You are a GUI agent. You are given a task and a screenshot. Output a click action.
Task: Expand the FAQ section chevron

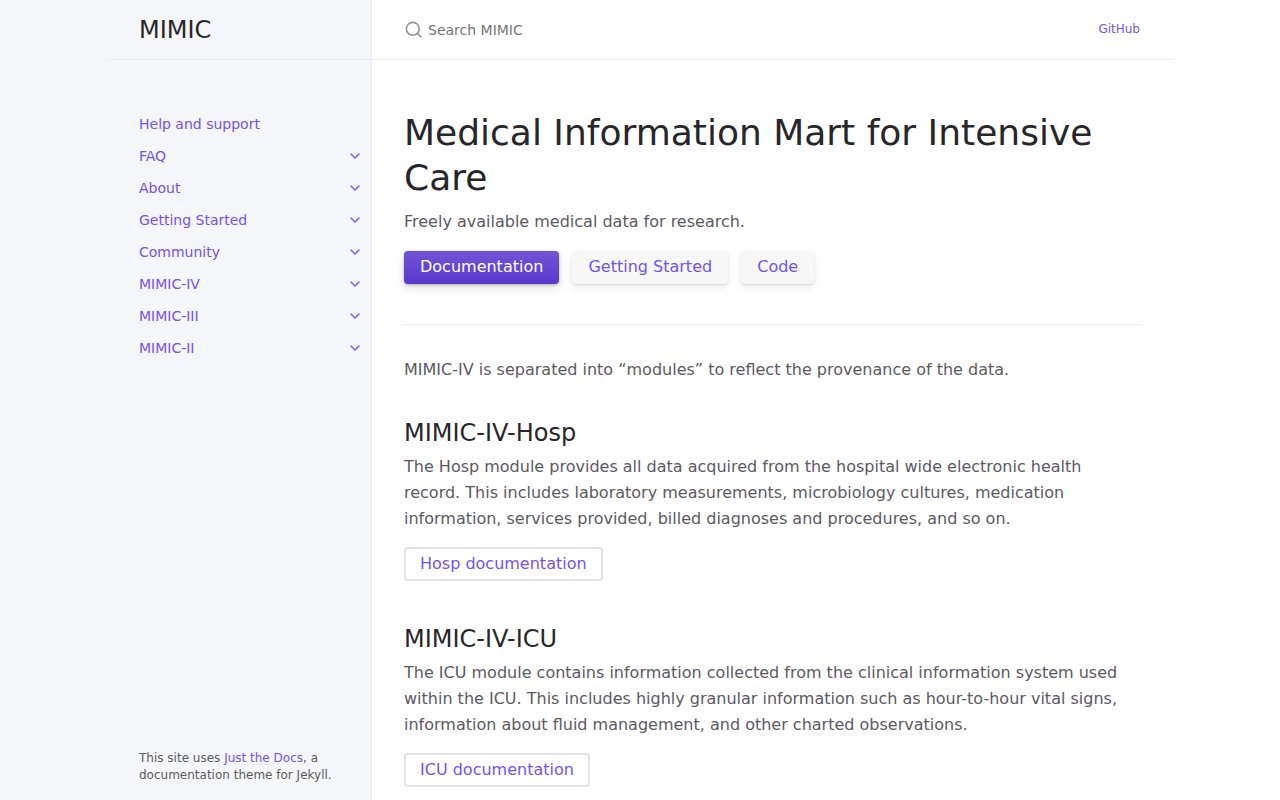(355, 156)
